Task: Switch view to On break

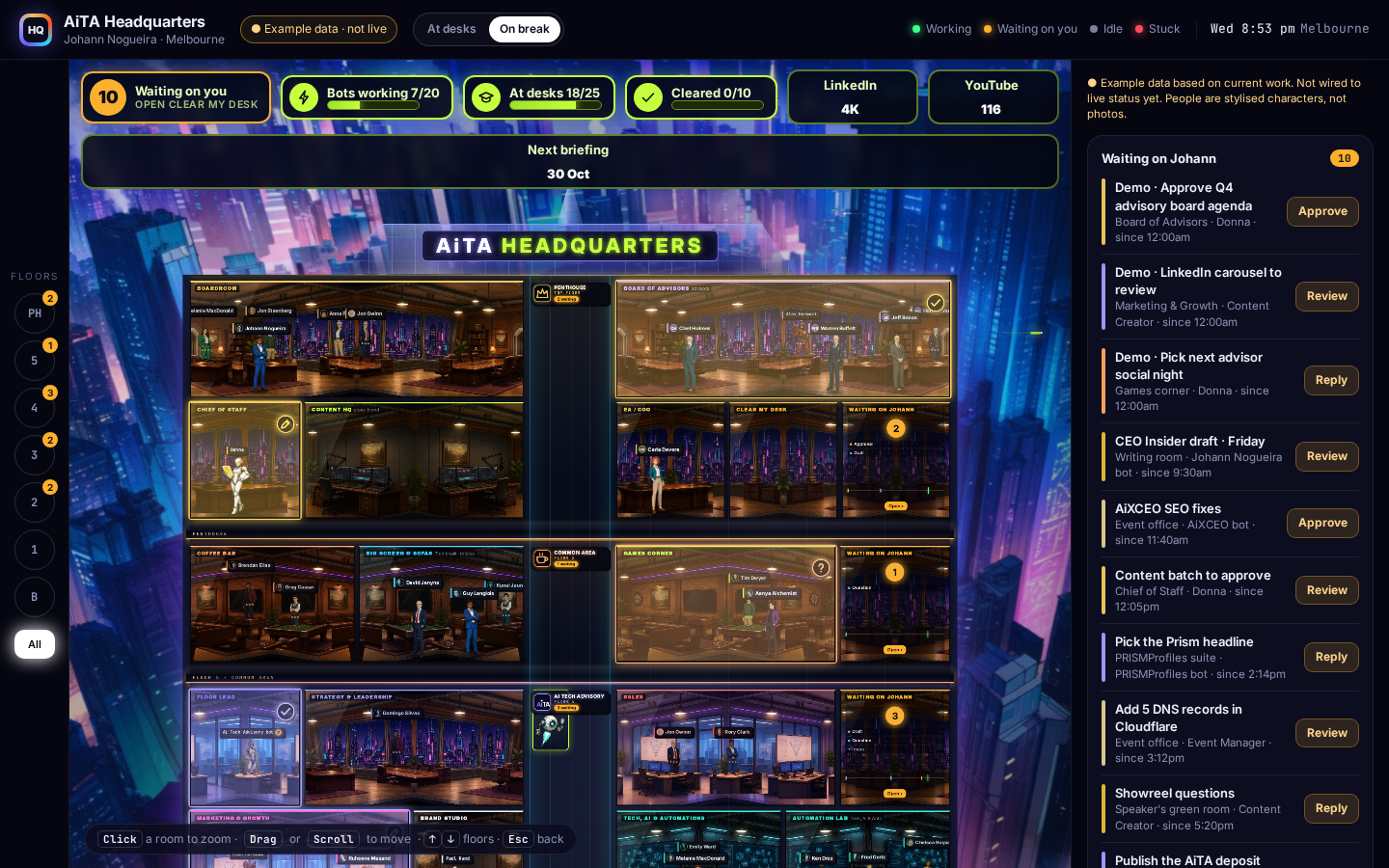Action: coord(525,29)
